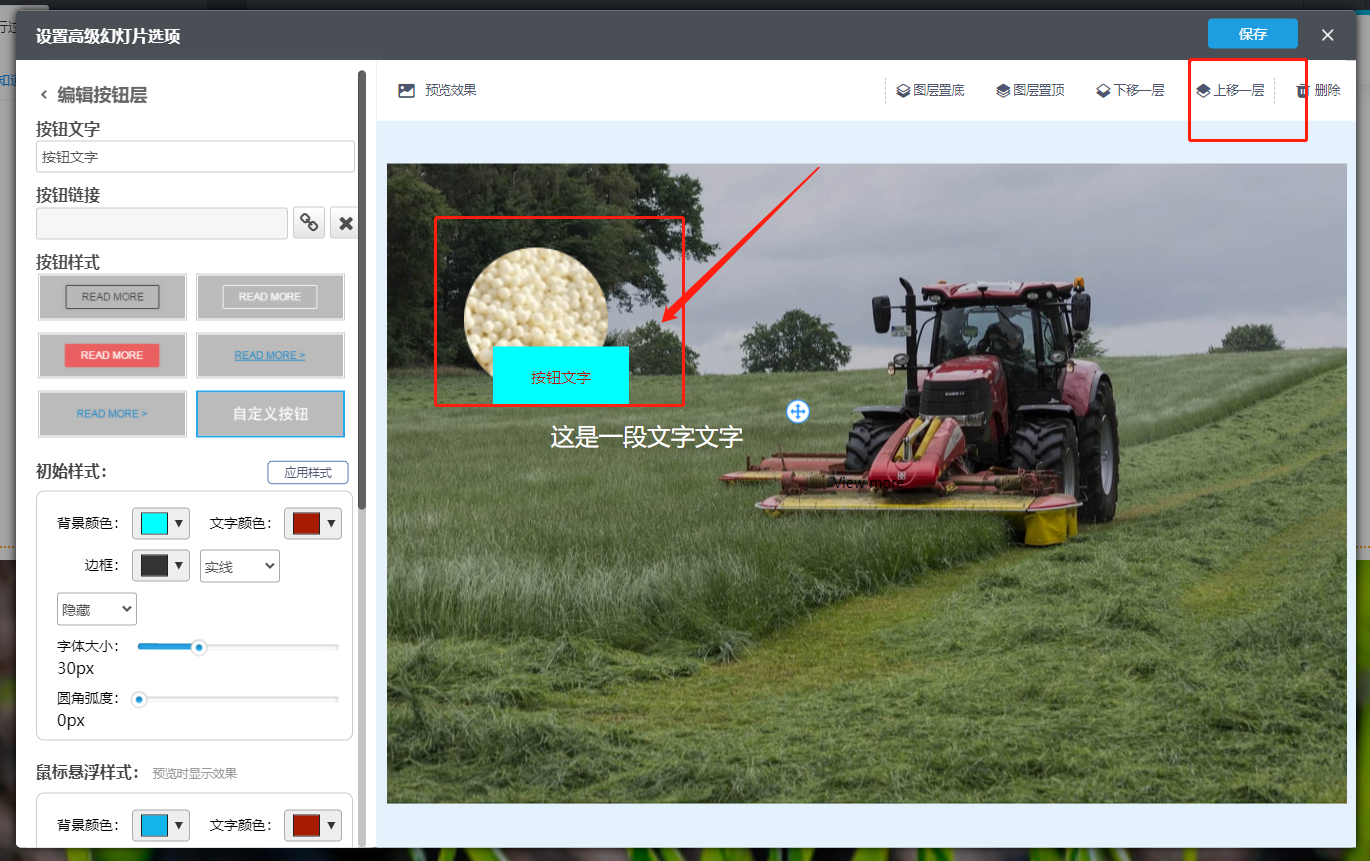Image resolution: width=1370 pixels, height=861 pixels.
Task: Clear button link with X icon
Action: (x=345, y=223)
